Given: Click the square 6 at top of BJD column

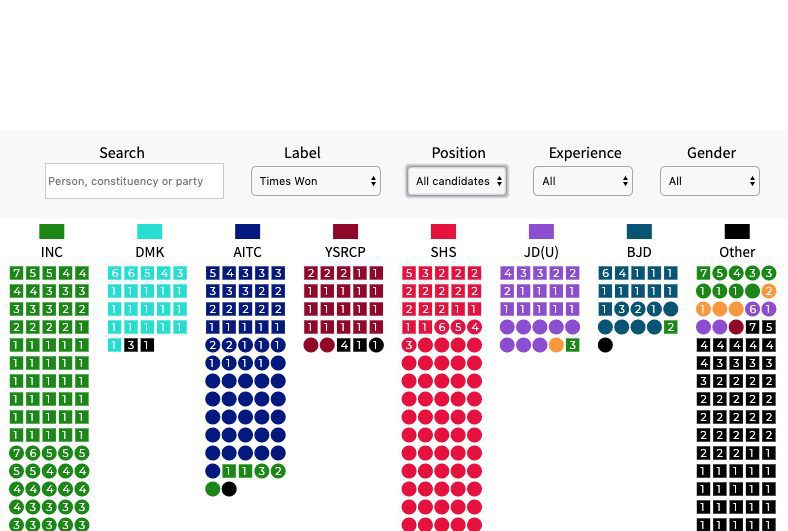Looking at the screenshot, I should pyautogui.click(x=606, y=273).
